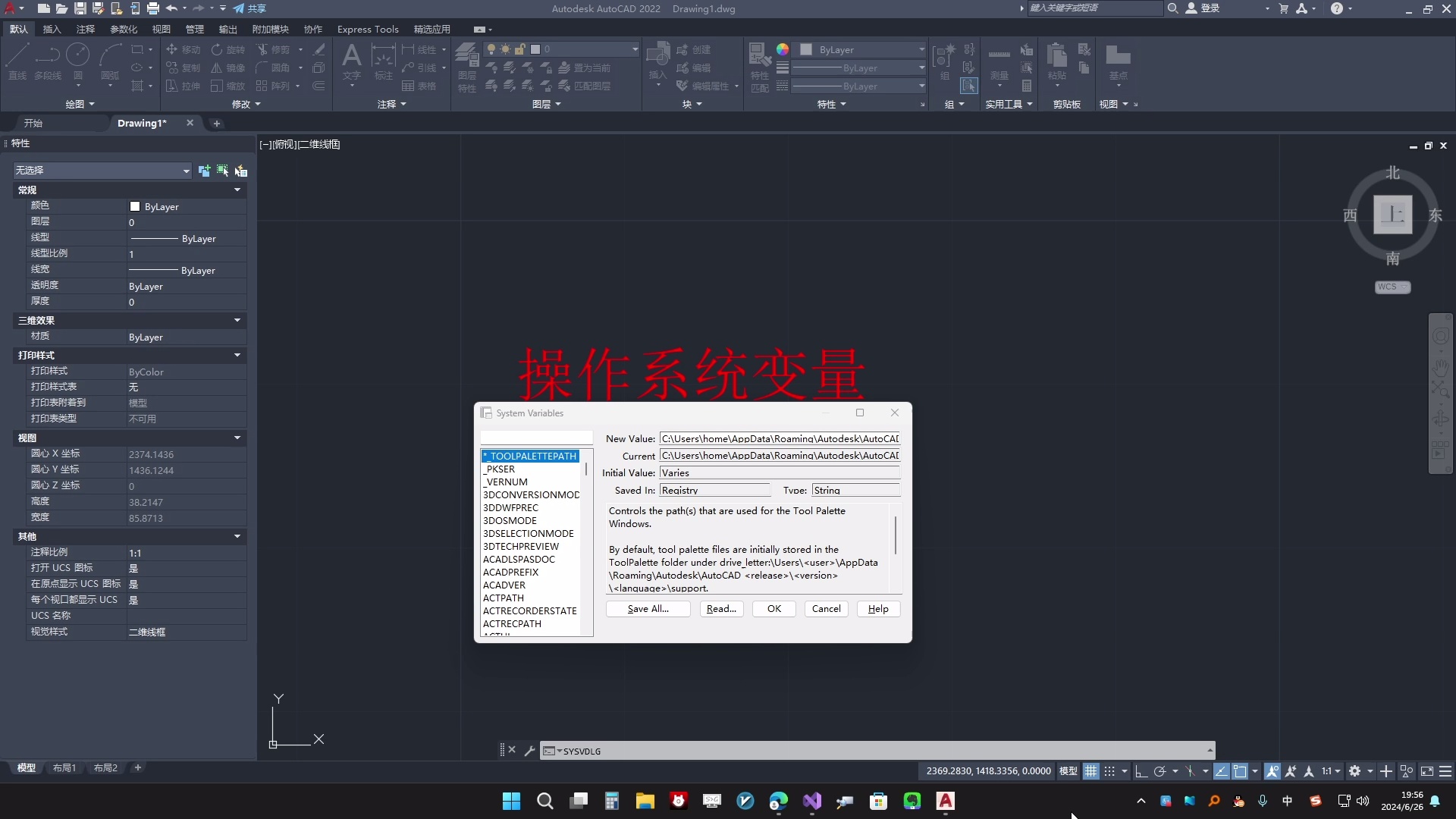Toggle ortho mode in status bar
The height and width of the screenshot is (819, 1456).
[x=1141, y=771]
